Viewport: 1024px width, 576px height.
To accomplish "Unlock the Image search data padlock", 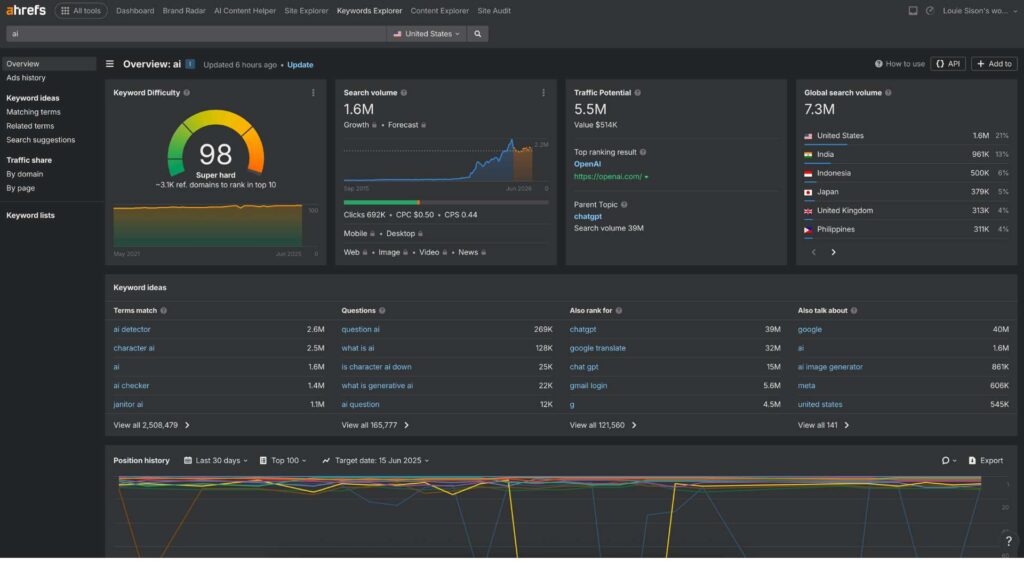I will tap(405, 252).
